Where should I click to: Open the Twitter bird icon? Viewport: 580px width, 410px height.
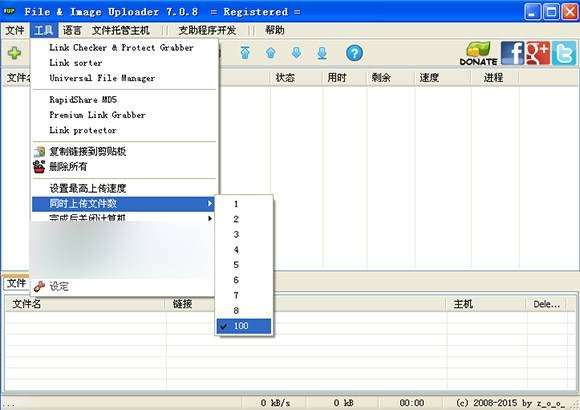pyautogui.click(x=564, y=53)
